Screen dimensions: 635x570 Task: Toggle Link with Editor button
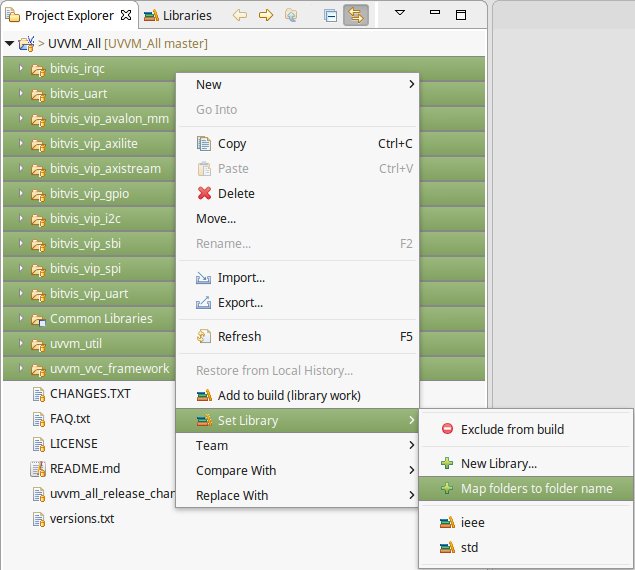tap(356, 15)
